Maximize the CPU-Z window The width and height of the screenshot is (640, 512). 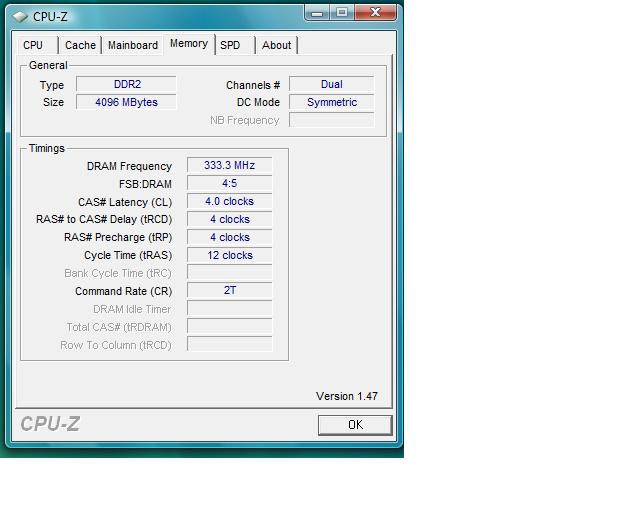pyautogui.click(x=342, y=13)
